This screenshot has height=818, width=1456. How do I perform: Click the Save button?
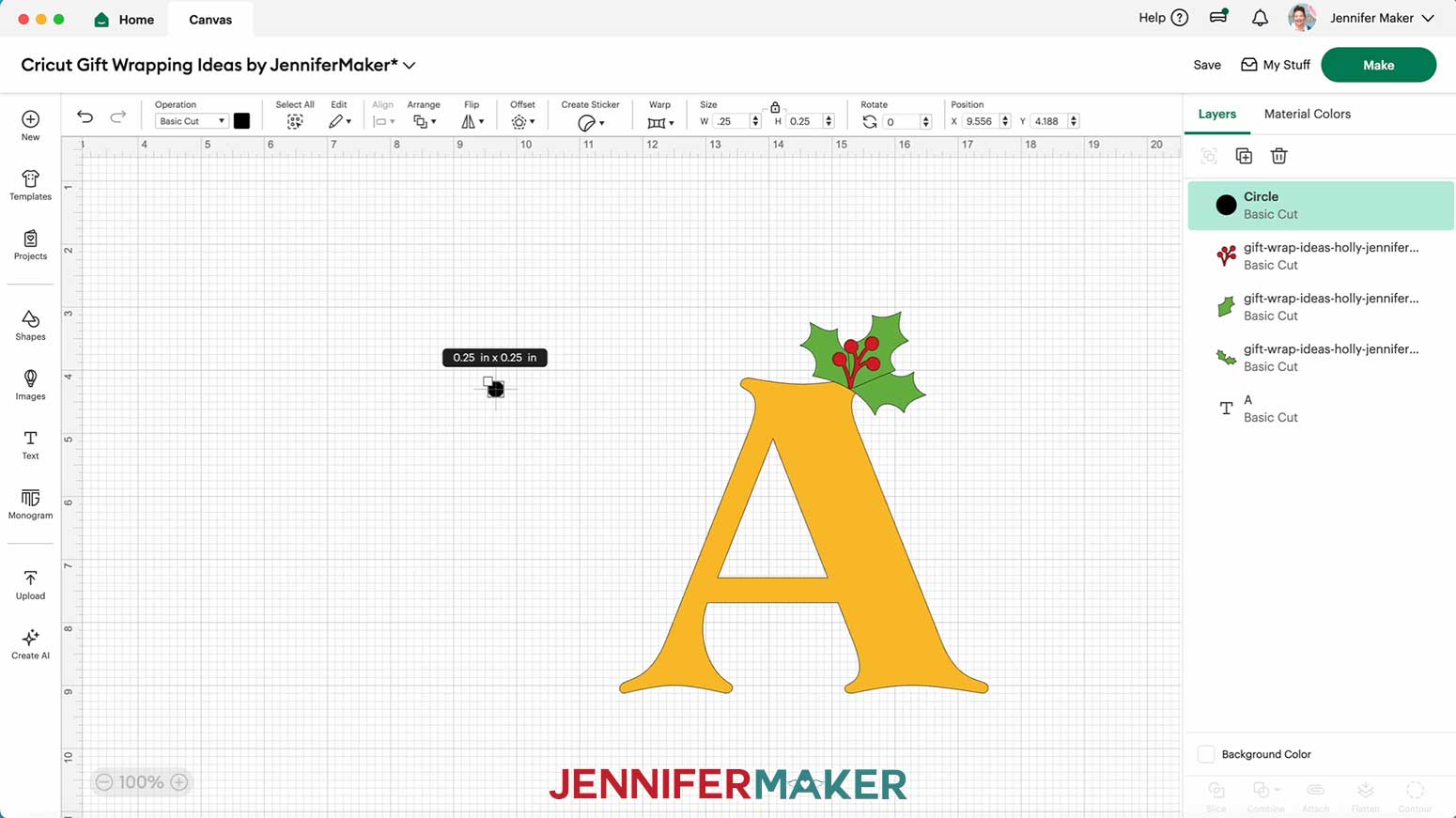(1207, 65)
